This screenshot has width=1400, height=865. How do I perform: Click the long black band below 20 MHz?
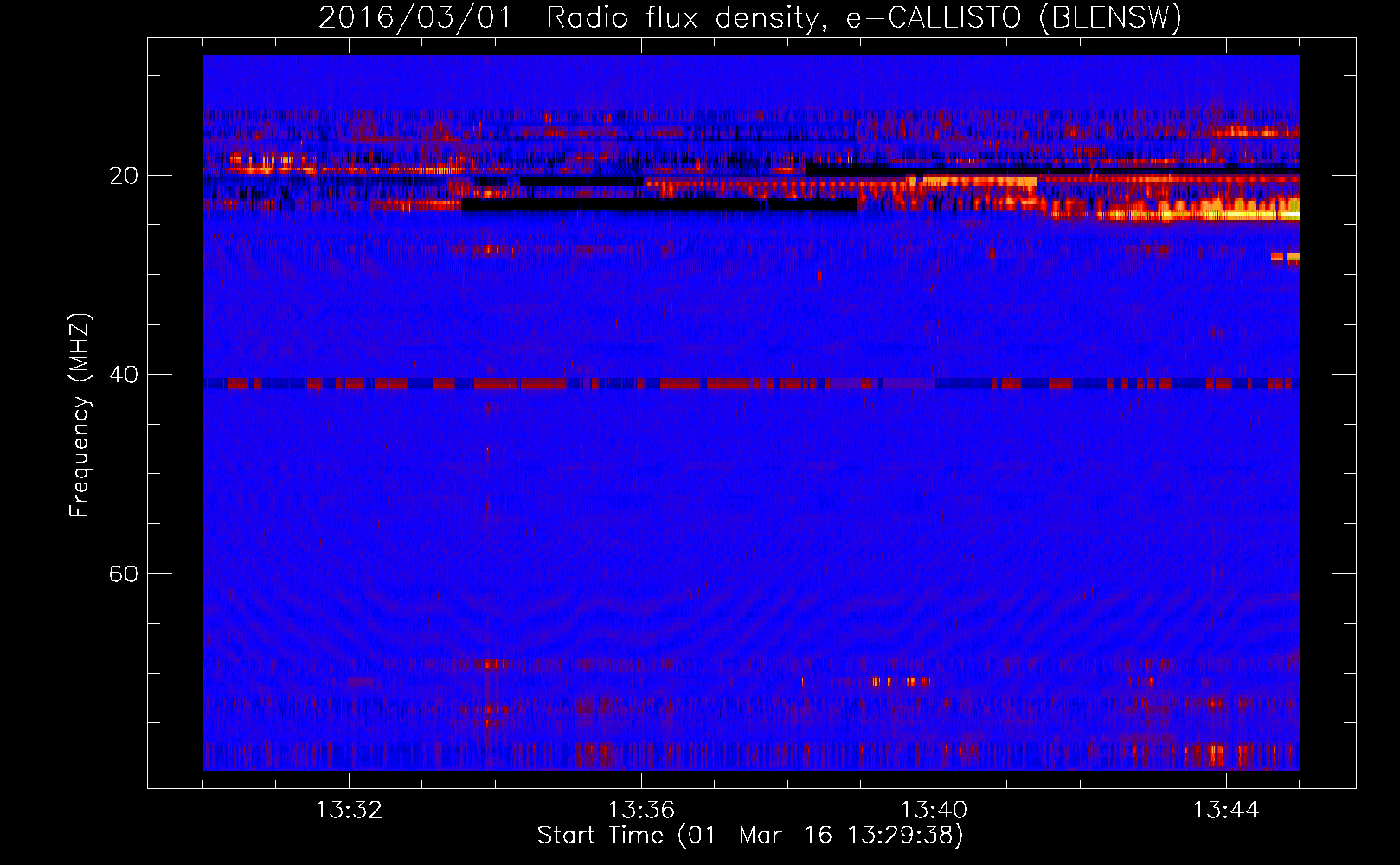tap(659, 206)
